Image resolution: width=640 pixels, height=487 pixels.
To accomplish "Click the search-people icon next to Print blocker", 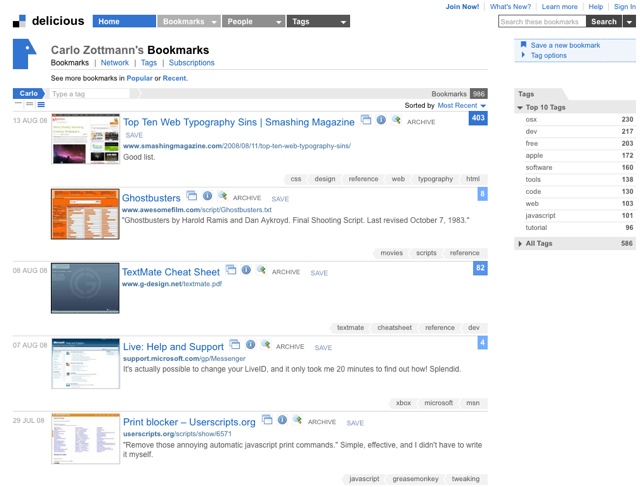I will click(297, 420).
